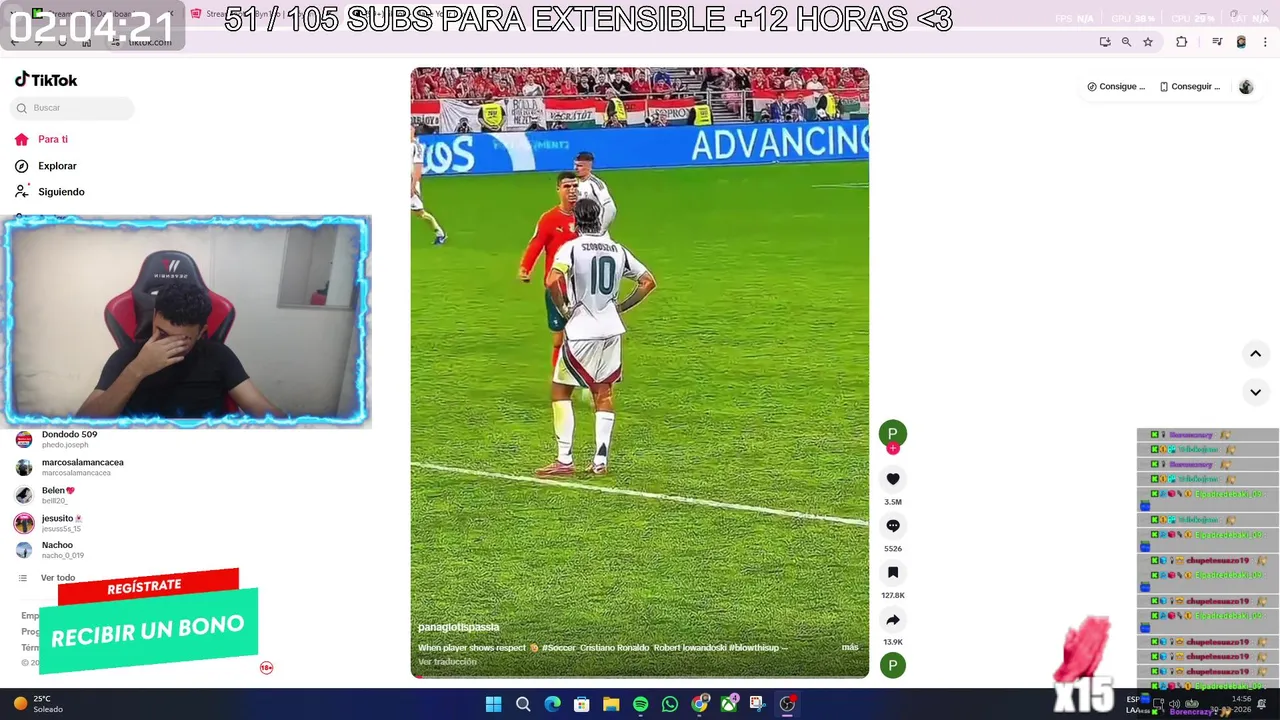The image size is (1280, 720).
Task: Open OBS Studio from taskbar
Action: coord(787,705)
